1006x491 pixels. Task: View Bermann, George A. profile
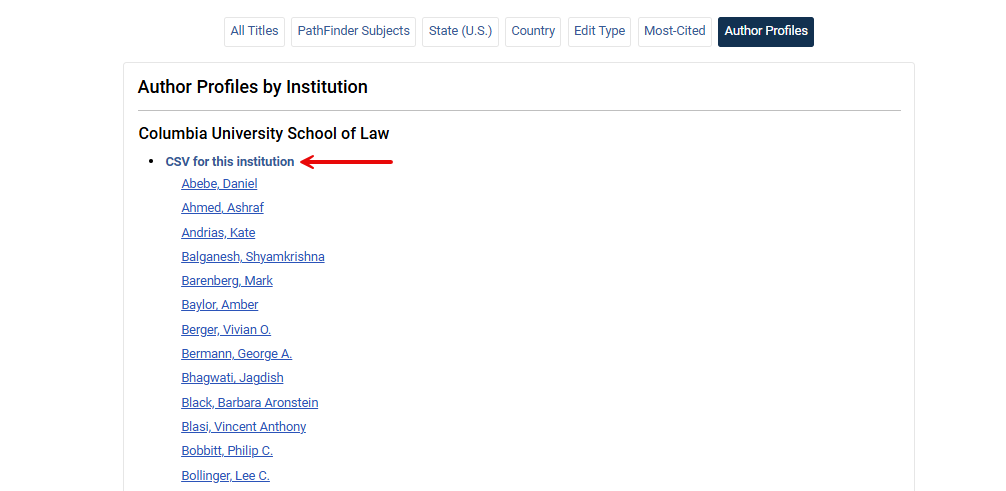[x=236, y=354]
